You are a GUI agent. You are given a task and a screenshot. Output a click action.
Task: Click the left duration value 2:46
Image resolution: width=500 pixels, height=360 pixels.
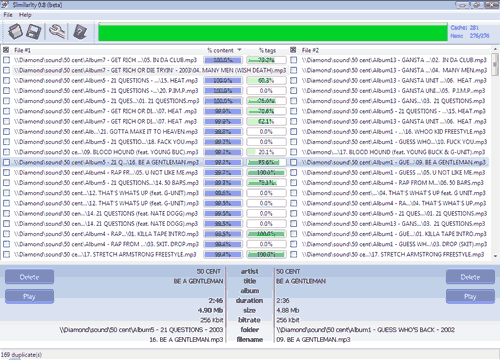coord(216,301)
